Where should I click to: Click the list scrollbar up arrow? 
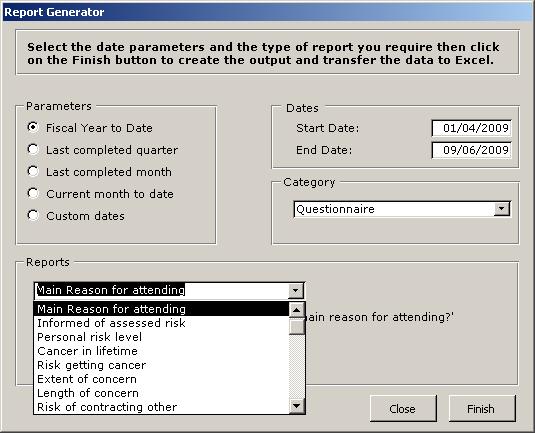[x=297, y=310]
